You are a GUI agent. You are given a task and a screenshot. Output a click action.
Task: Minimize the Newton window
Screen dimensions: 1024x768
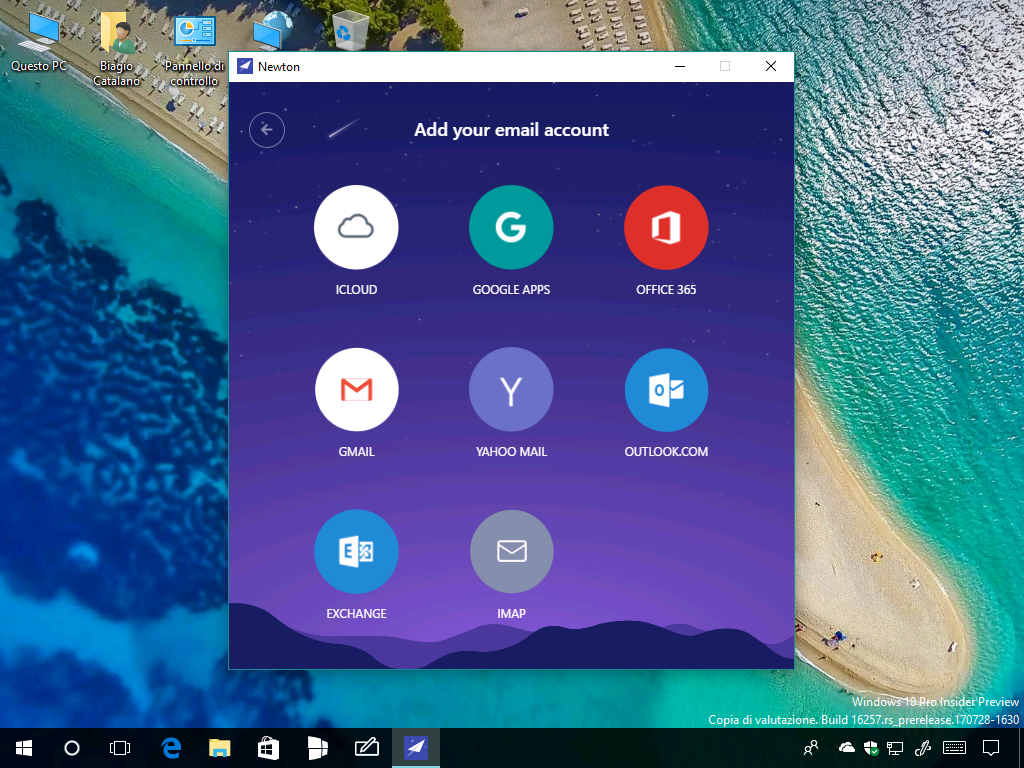pos(680,66)
